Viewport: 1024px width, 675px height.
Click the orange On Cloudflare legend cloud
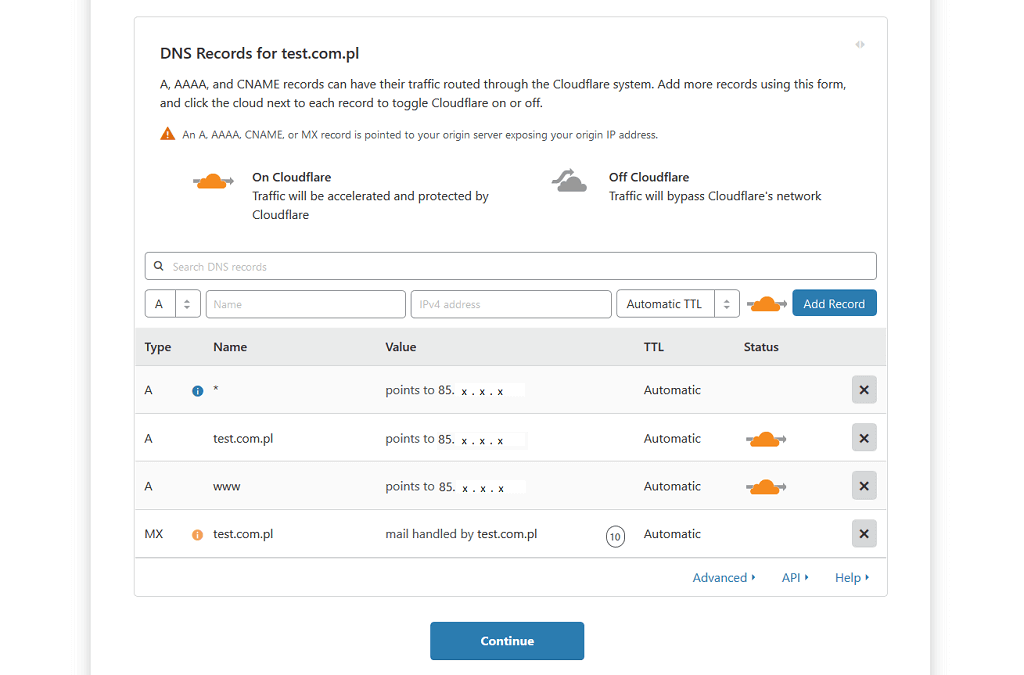coord(213,181)
